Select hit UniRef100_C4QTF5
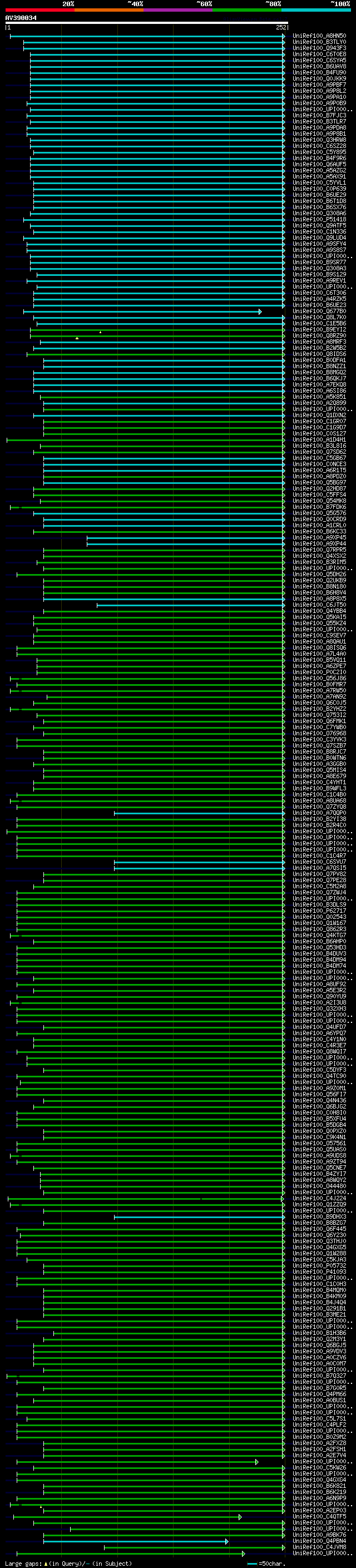356x1568 pixels. point(319,1517)
